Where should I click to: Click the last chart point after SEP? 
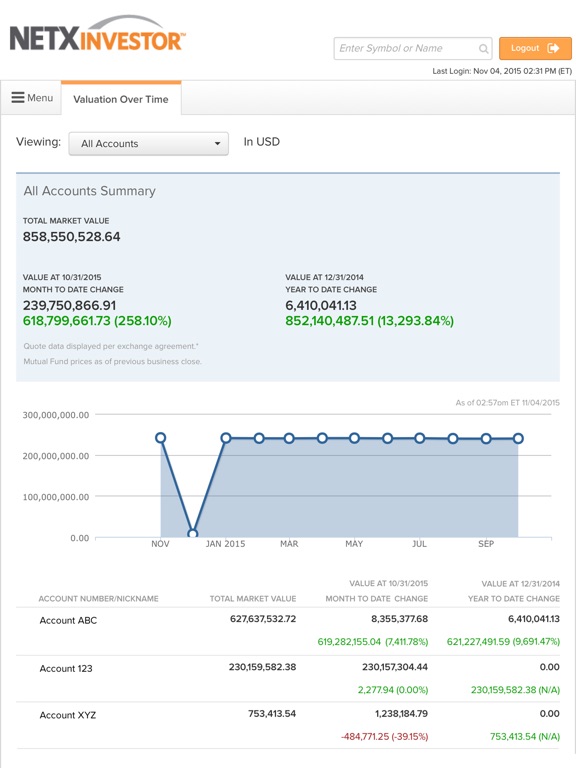[518, 438]
